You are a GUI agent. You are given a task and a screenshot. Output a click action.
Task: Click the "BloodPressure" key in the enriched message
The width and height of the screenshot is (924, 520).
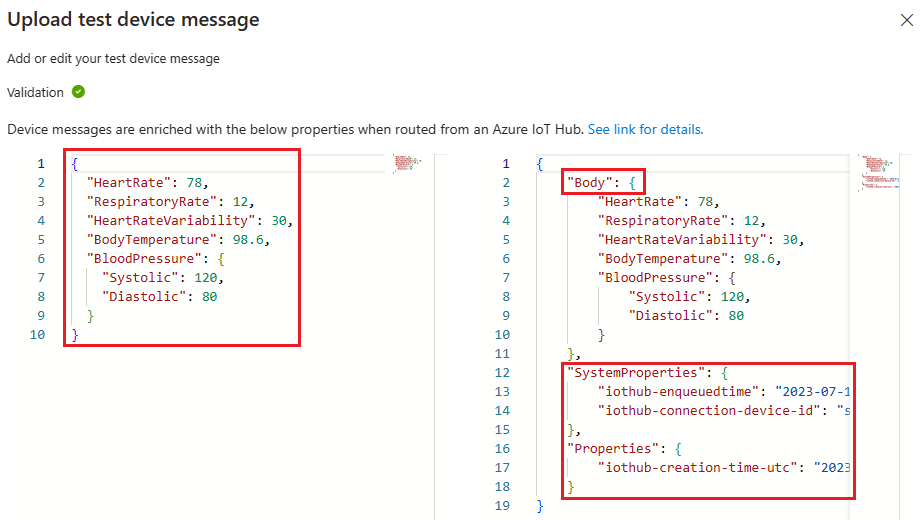coord(656,277)
